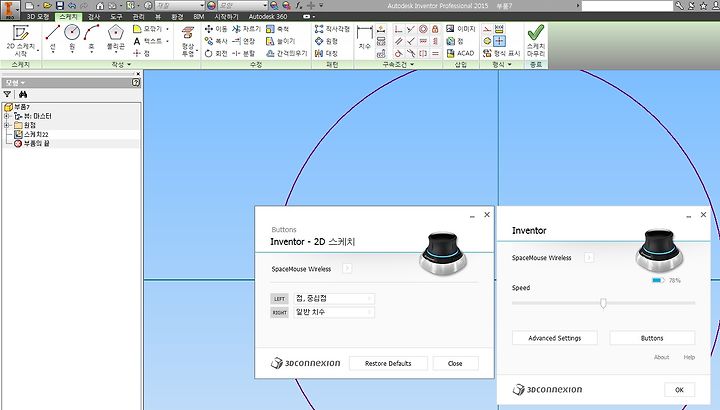This screenshot has width=720, height=410.
Task: Apply the equal constraint icon
Action: [435, 53]
